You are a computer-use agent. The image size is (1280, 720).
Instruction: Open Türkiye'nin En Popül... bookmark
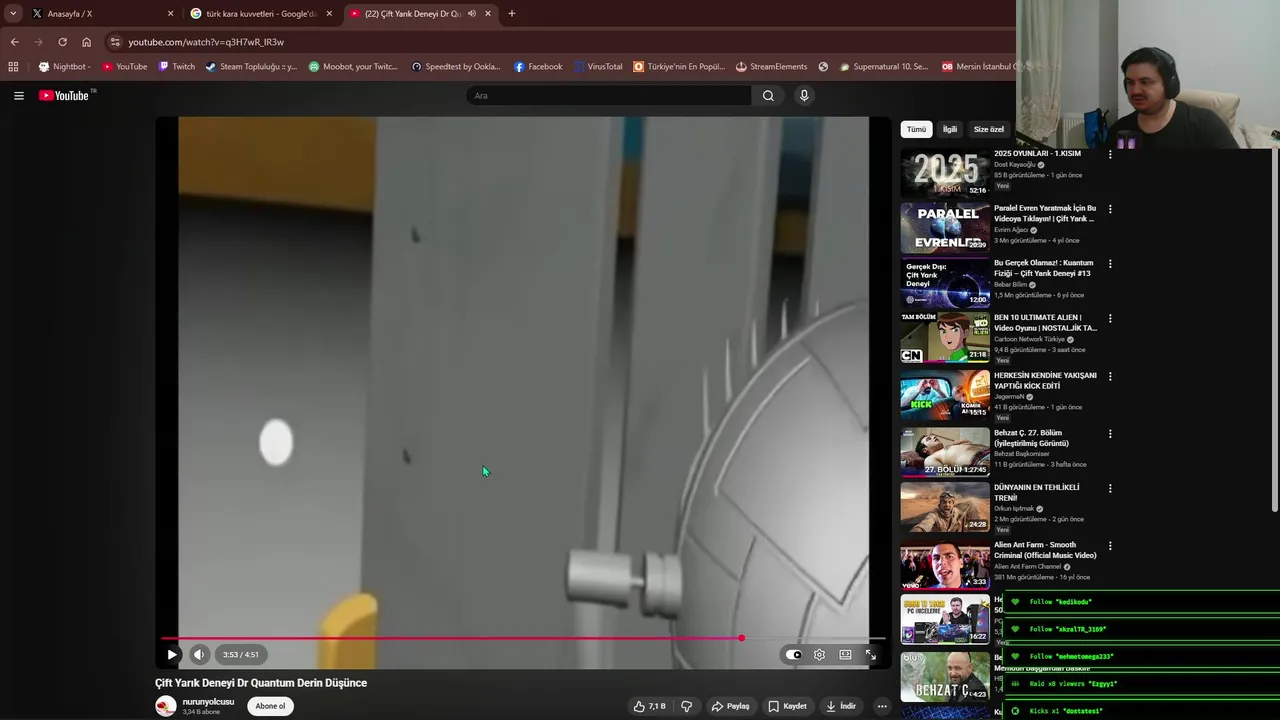point(679,67)
